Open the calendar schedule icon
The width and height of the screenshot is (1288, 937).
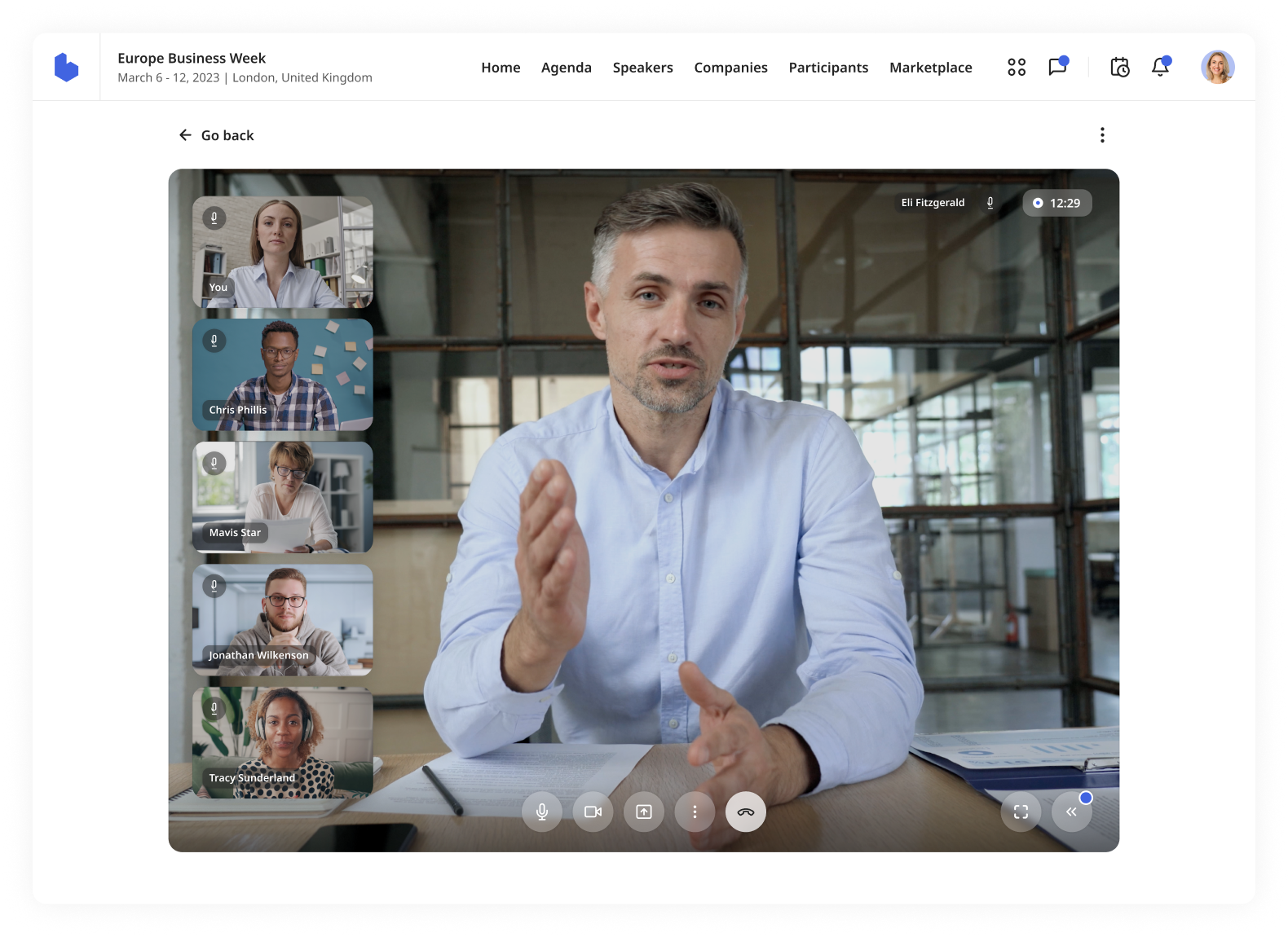click(x=1120, y=67)
